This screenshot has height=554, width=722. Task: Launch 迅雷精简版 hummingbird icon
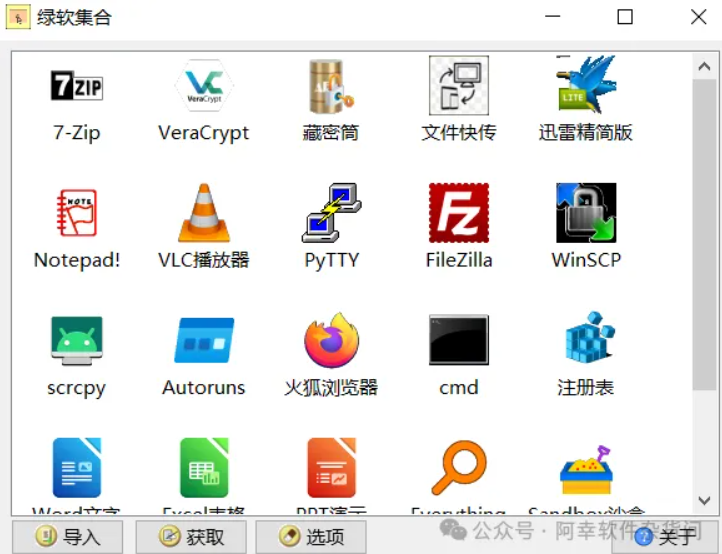coord(586,84)
